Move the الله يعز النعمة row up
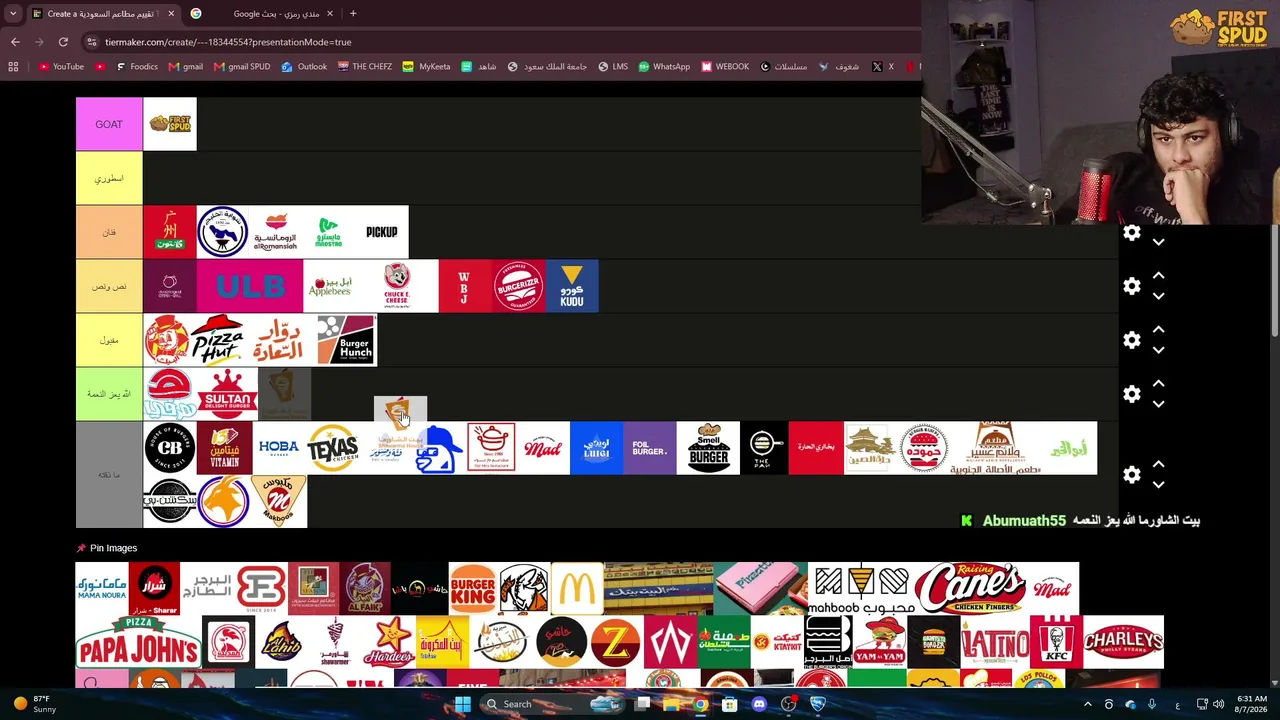1280x720 pixels. (1158, 384)
